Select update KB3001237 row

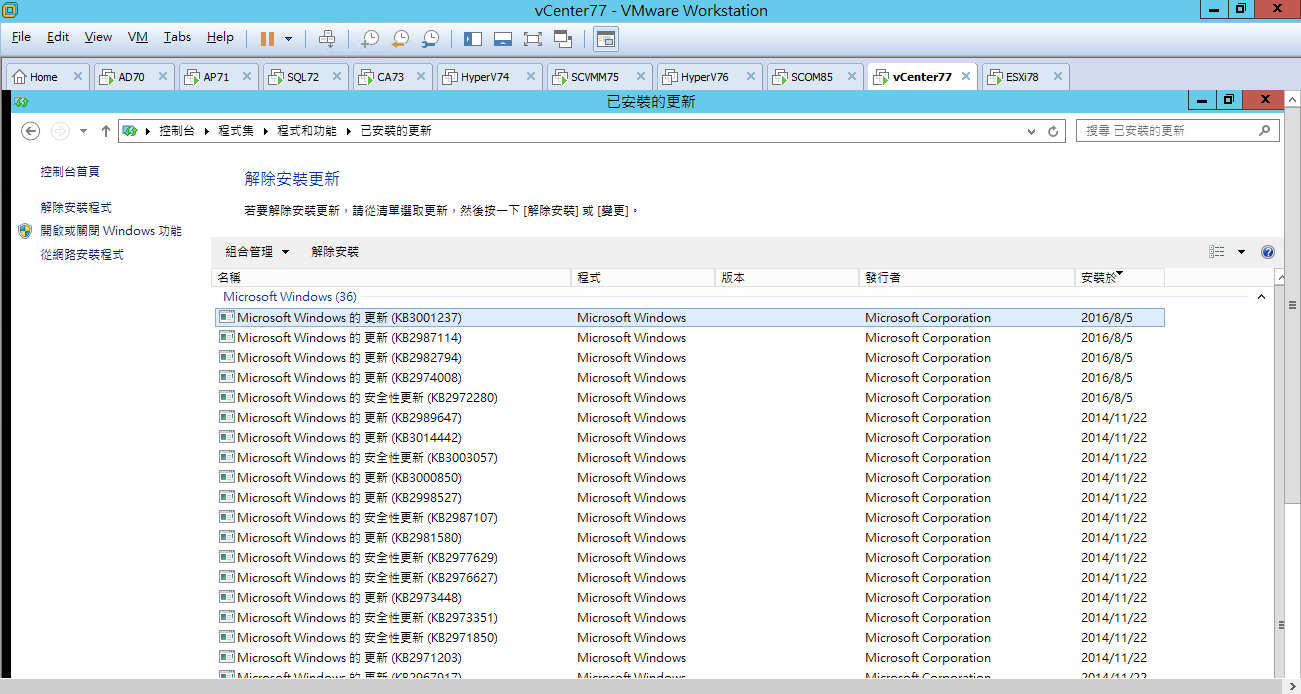pyautogui.click(x=690, y=318)
